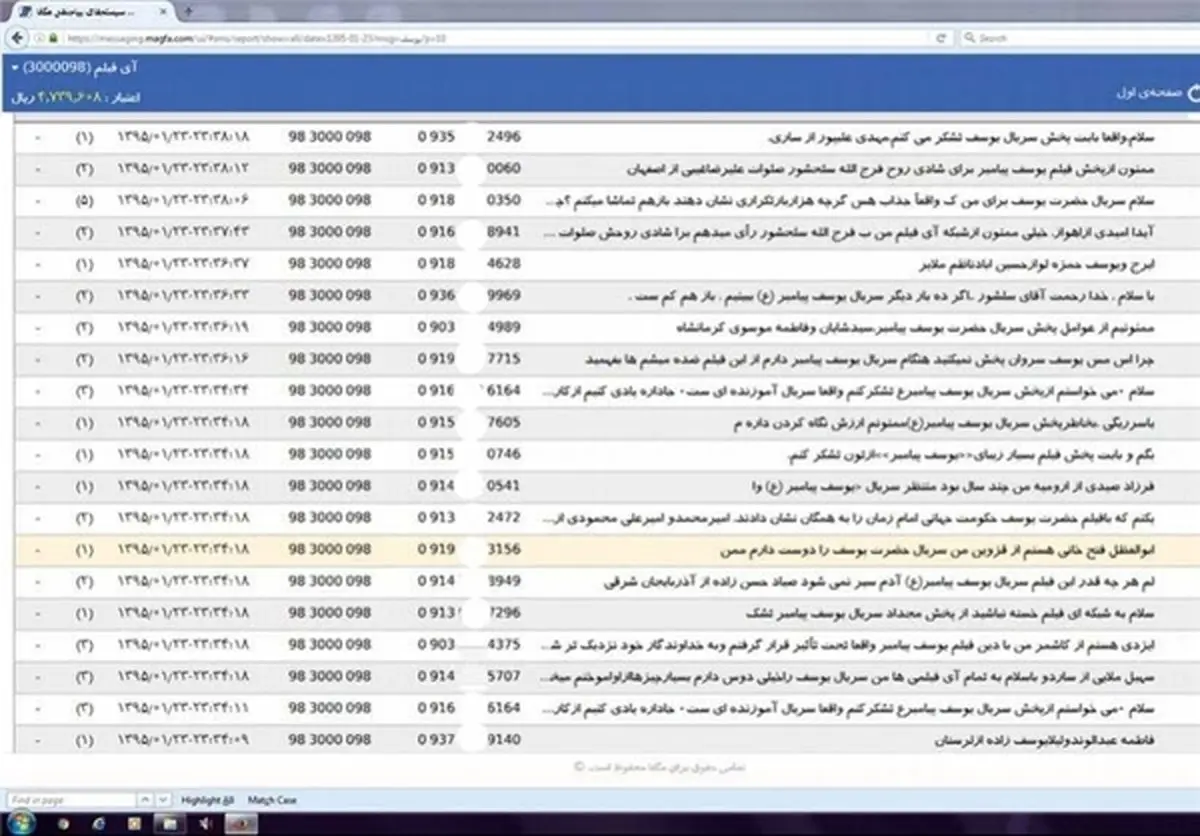The image size is (1200, 836).
Task: Click the magnifier icon in the Search bar
Action: pyautogui.click(x=970, y=38)
